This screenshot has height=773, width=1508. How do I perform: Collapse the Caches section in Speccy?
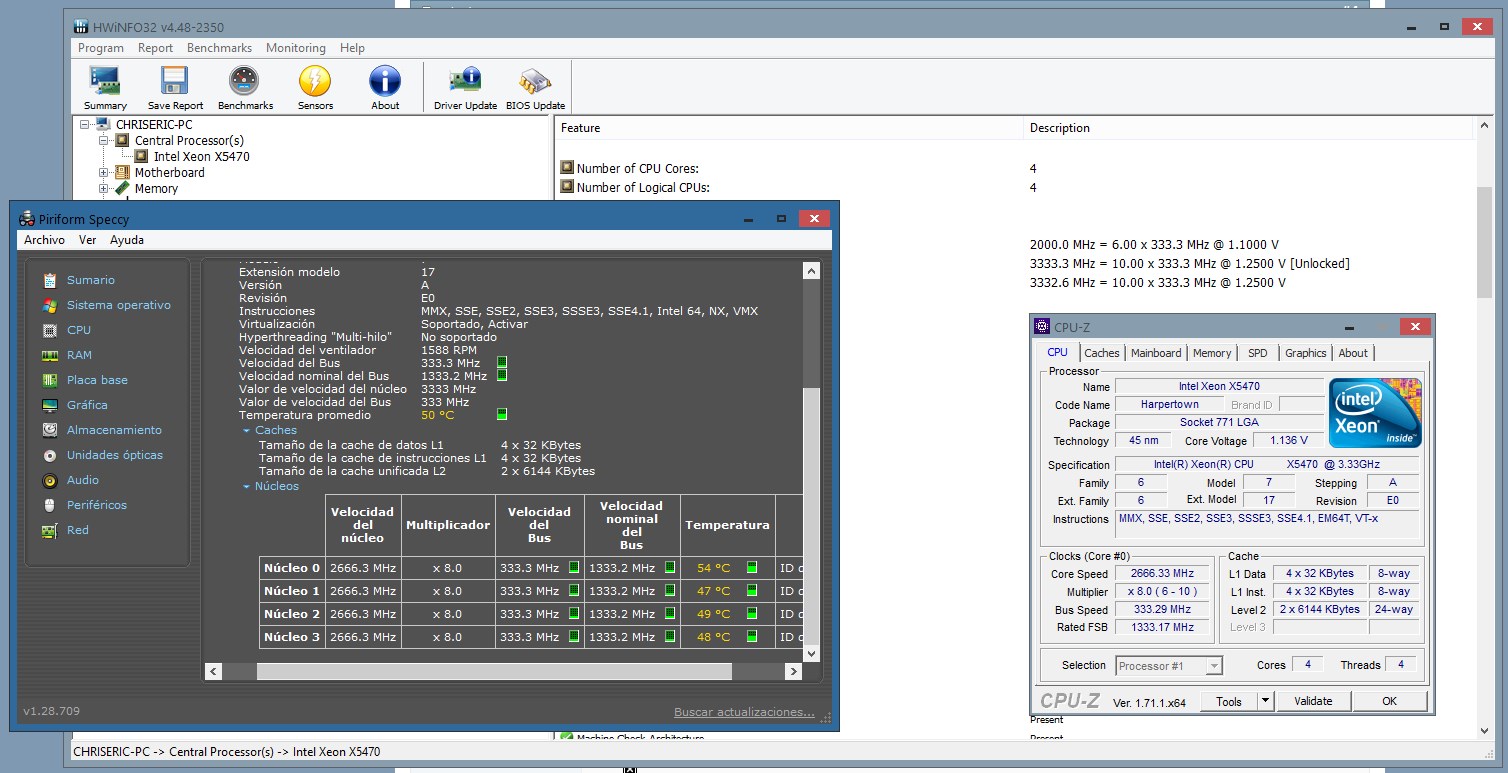(246, 430)
